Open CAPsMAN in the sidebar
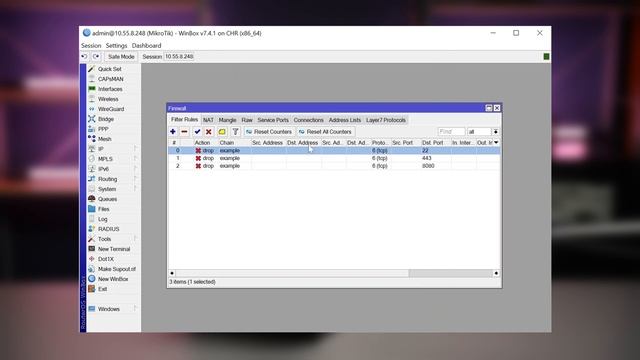The height and width of the screenshot is (360, 640). pyautogui.click(x=110, y=79)
